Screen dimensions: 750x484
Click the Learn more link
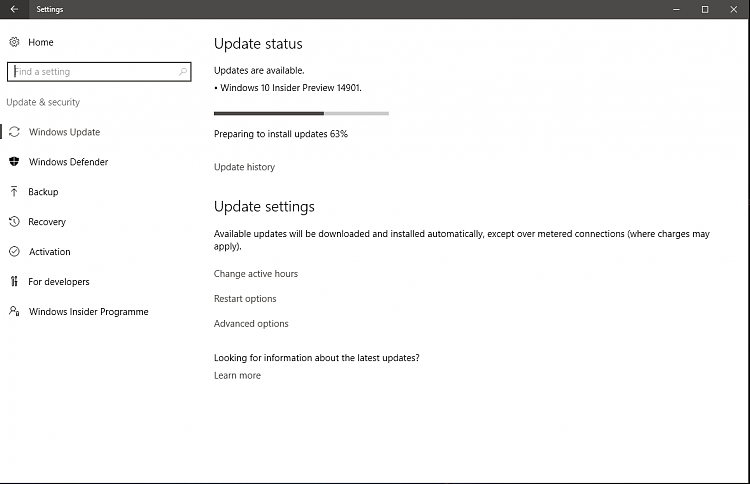click(237, 375)
